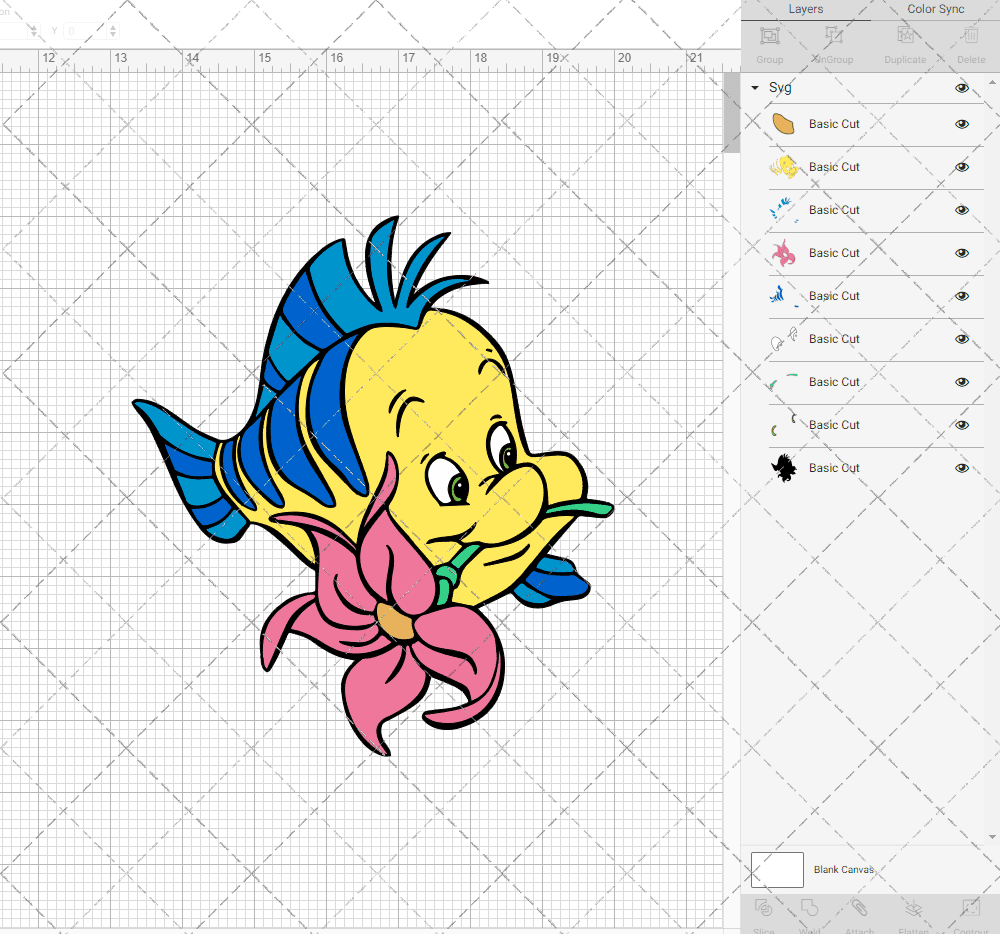Select the Attach paperclip icon
Screen dimensions: 1000x934
(x=859, y=907)
